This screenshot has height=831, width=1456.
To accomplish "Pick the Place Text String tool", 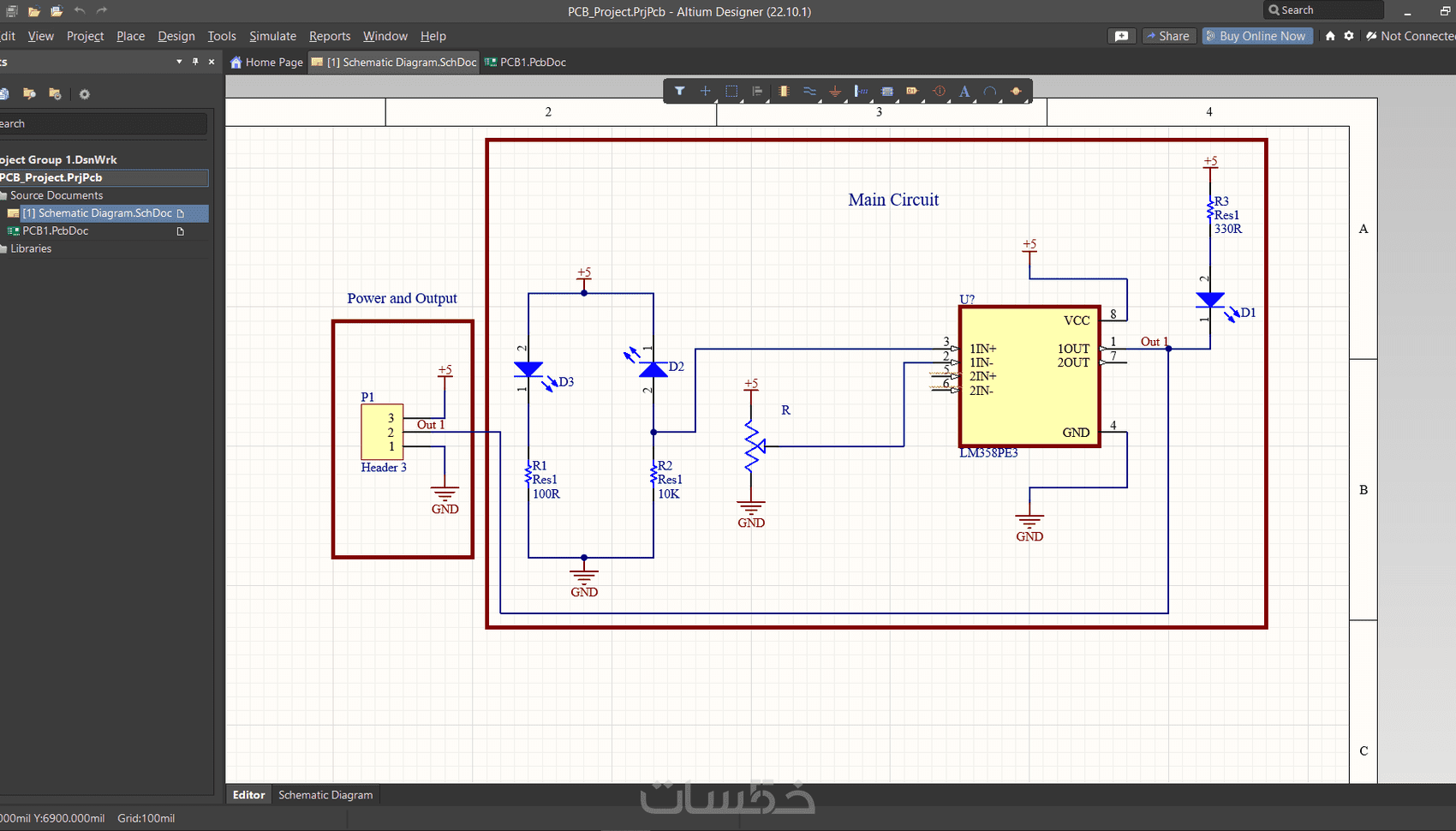I will (x=964, y=91).
